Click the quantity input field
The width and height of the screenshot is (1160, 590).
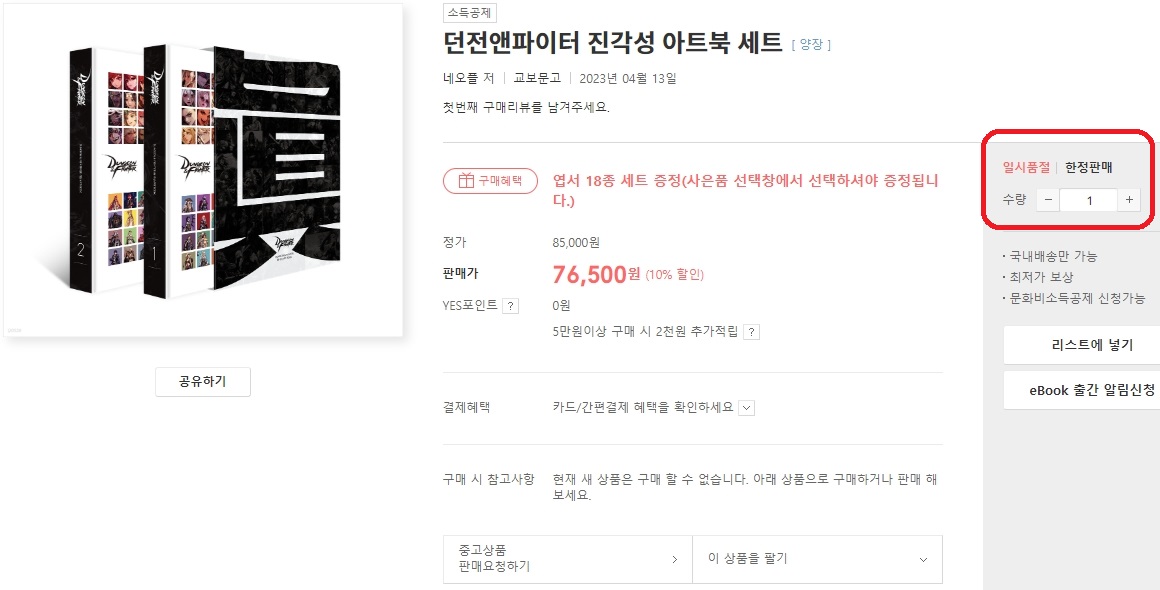1088,200
